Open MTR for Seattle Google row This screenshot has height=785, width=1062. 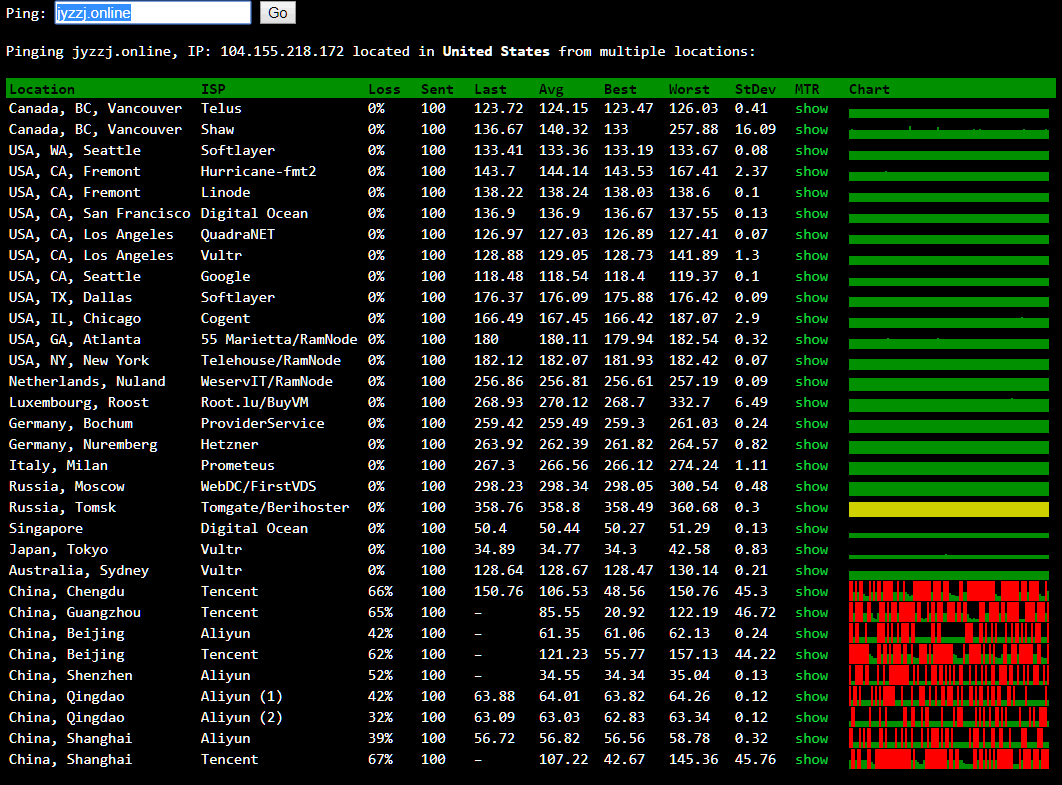[811, 276]
